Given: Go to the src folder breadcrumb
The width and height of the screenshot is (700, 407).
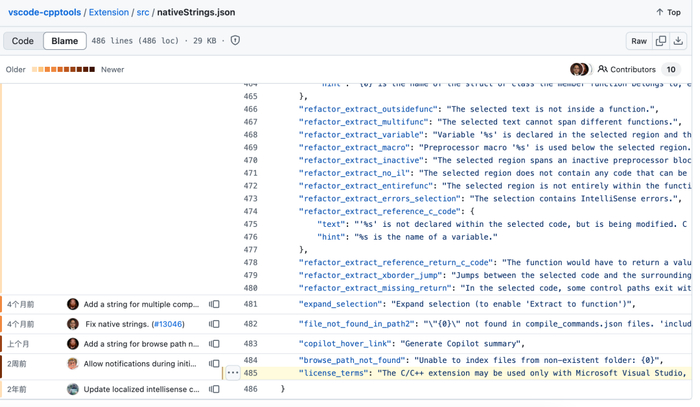Looking at the screenshot, I should pyautogui.click(x=143, y=12).
